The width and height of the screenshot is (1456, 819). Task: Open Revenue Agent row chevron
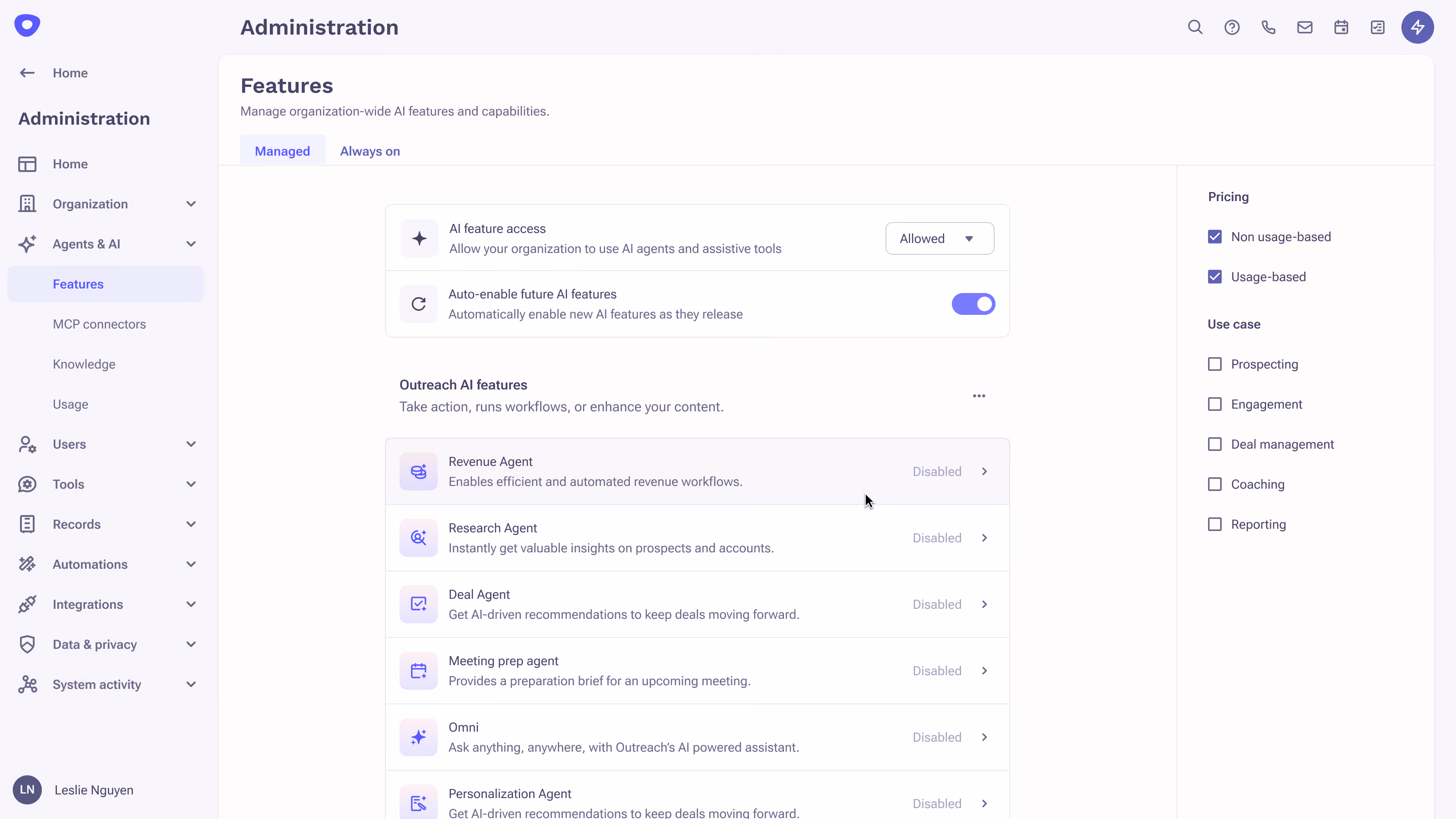(x=984, y=471)
